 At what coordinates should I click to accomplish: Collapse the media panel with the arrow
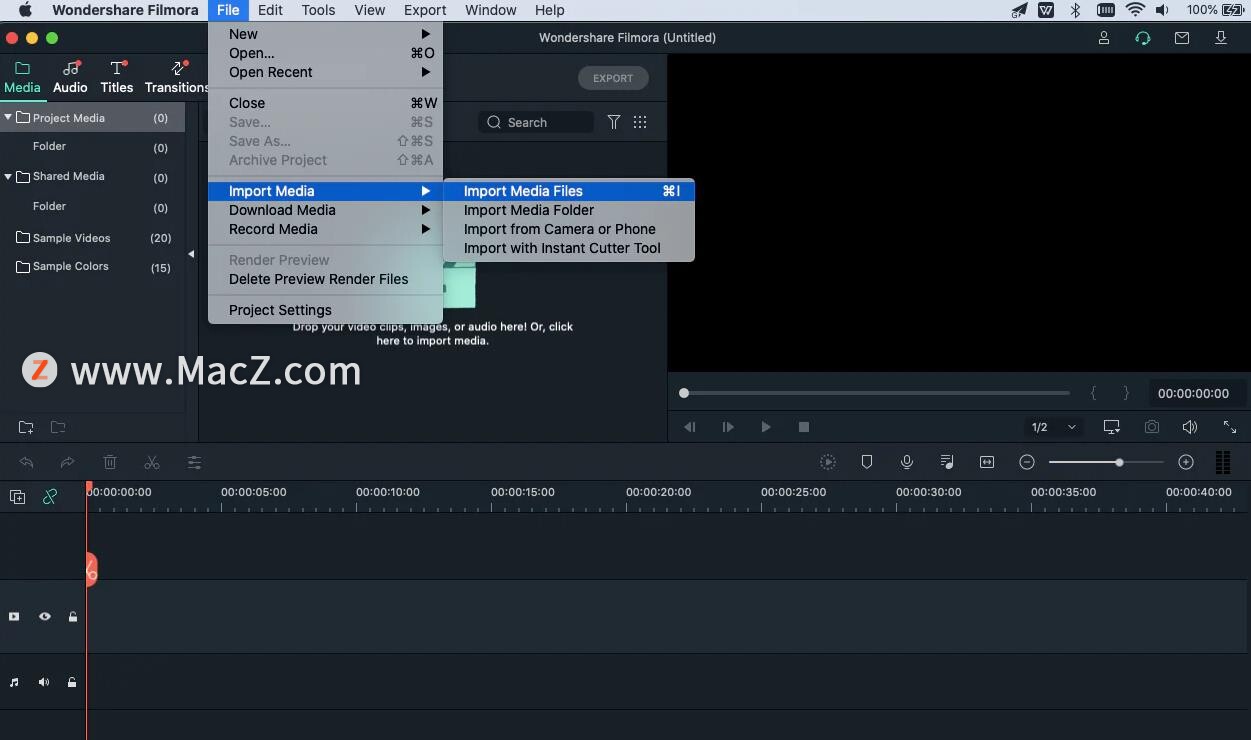(x=191, y=254)
